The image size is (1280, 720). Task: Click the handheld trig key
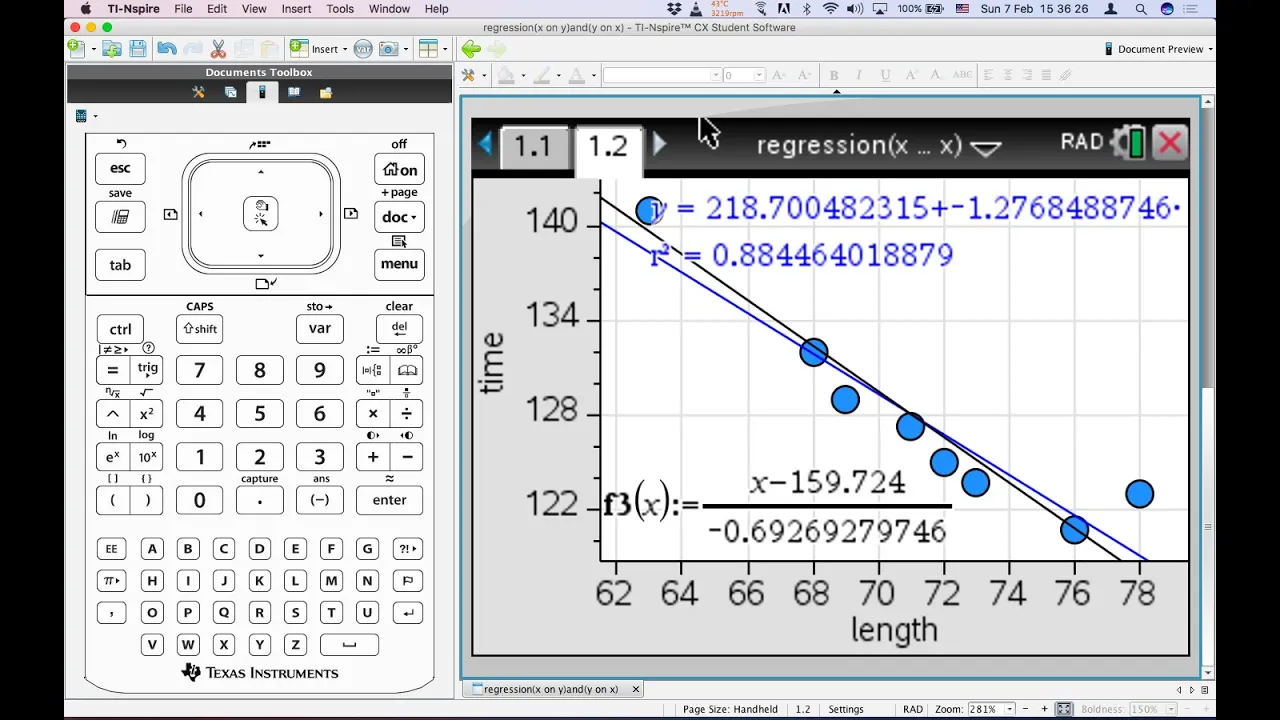[x=147, y=370]
